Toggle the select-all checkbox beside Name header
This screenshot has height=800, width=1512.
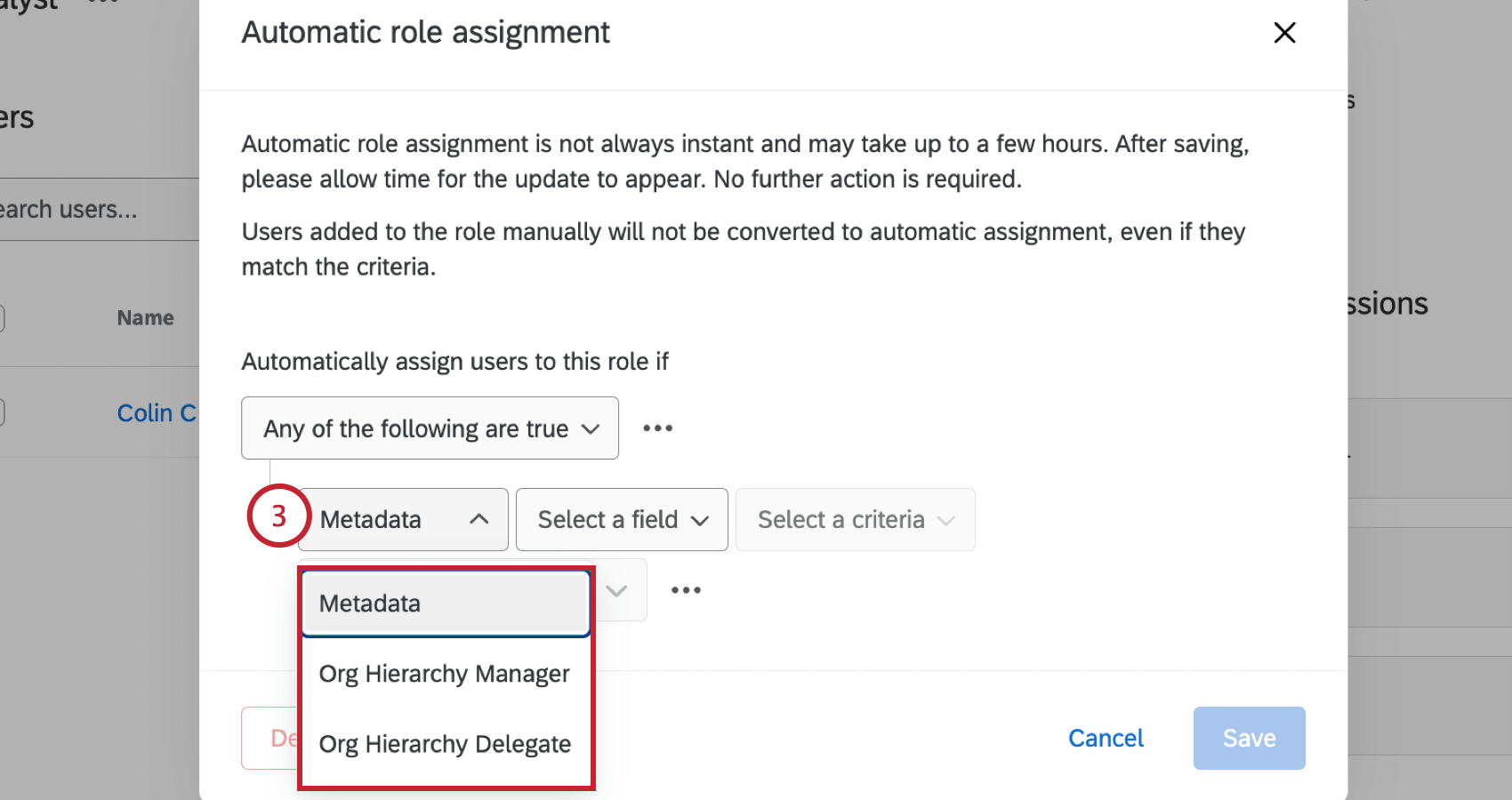(x=2, y=318)
